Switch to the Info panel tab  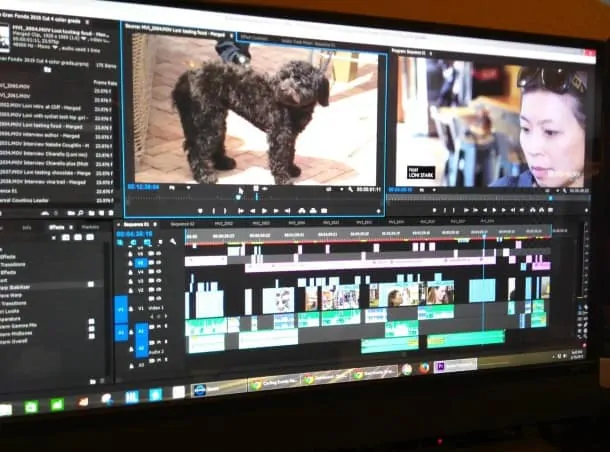27,228
